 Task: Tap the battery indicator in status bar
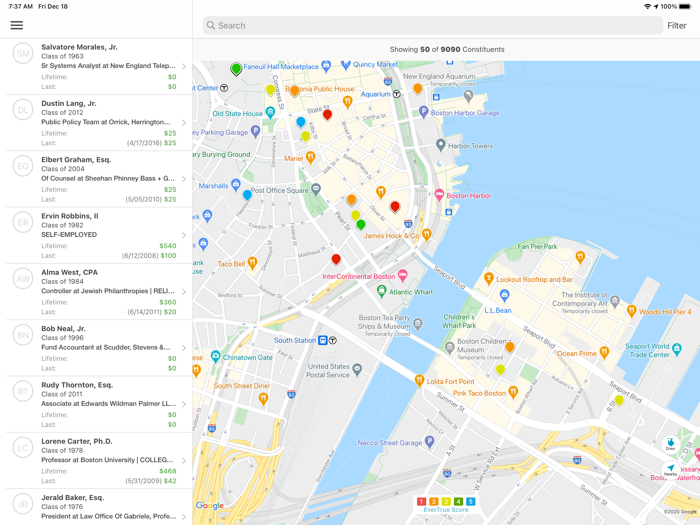pyautogui.click(x=685, y=6)
